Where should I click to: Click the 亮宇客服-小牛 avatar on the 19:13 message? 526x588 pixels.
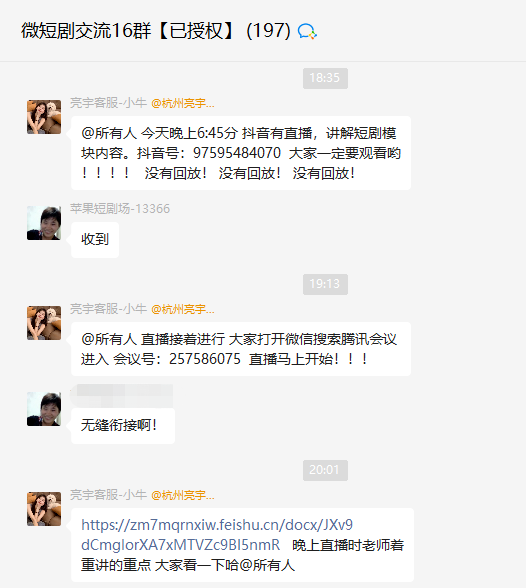pos(44,323)
